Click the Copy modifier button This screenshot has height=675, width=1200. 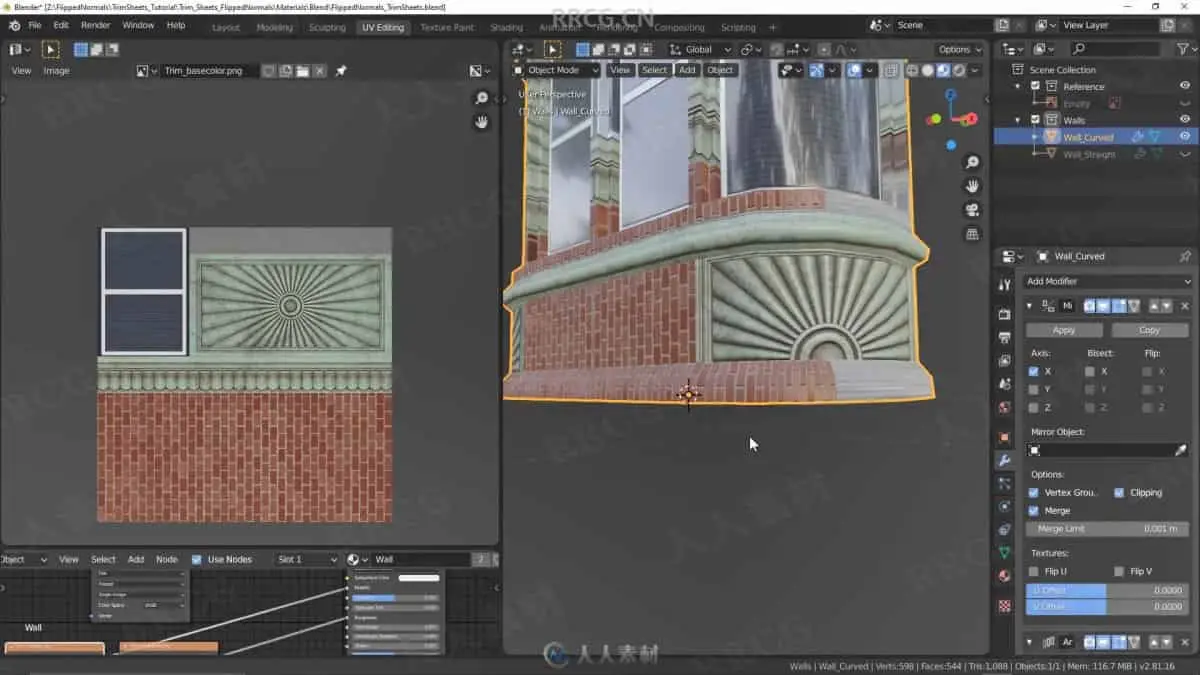click(x=1149, y=330)
